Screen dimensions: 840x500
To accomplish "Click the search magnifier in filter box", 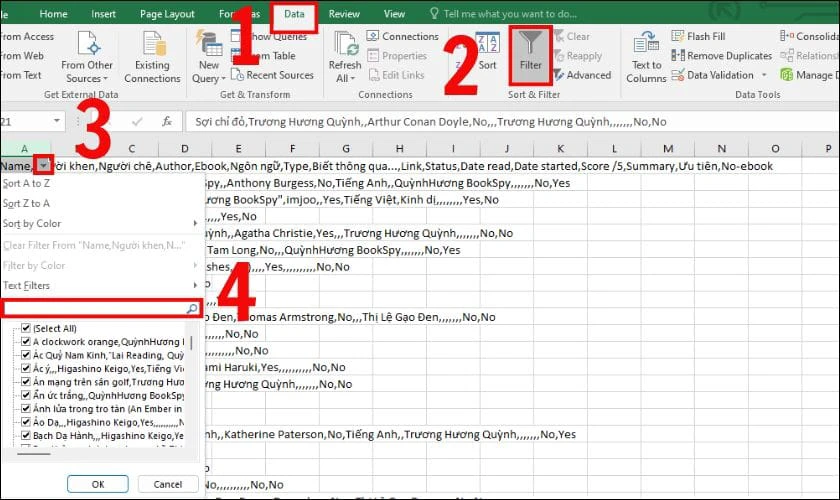I will pyautogui.click(x=192, y=309).
